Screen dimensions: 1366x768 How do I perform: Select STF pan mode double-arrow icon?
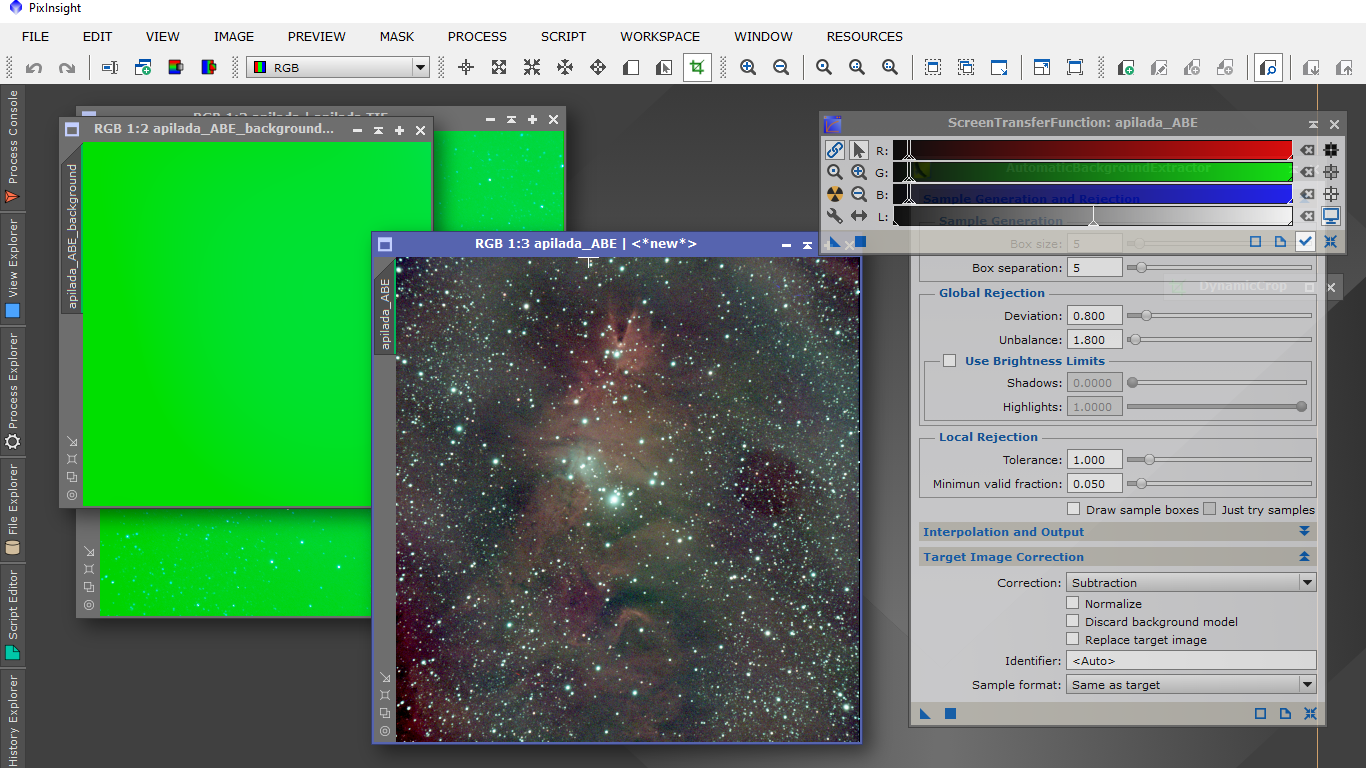[859, 216]
